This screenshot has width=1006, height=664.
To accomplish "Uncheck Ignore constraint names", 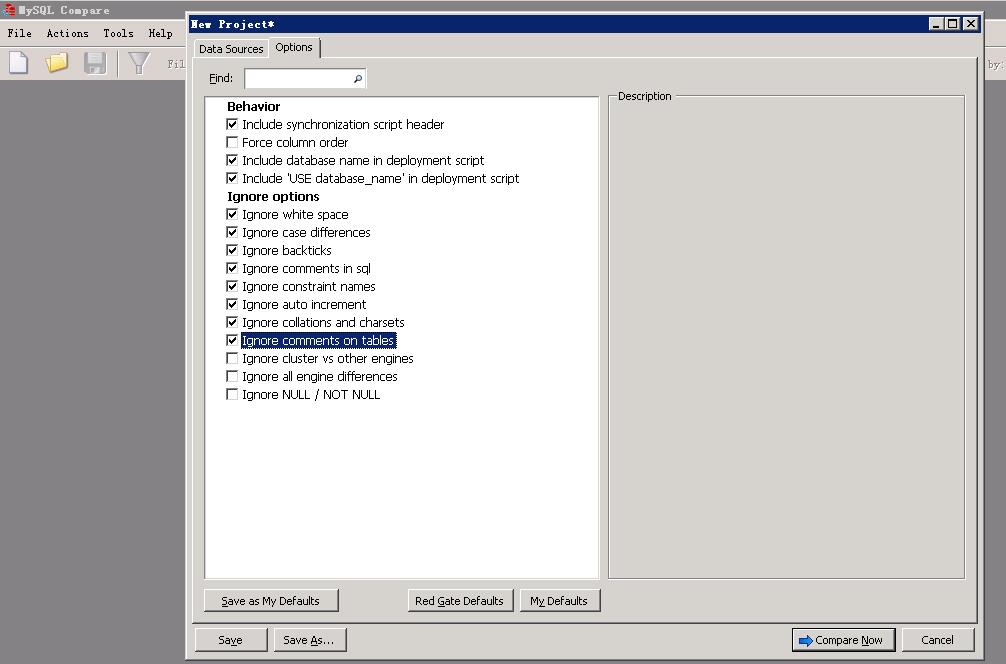I will [232, 286].
